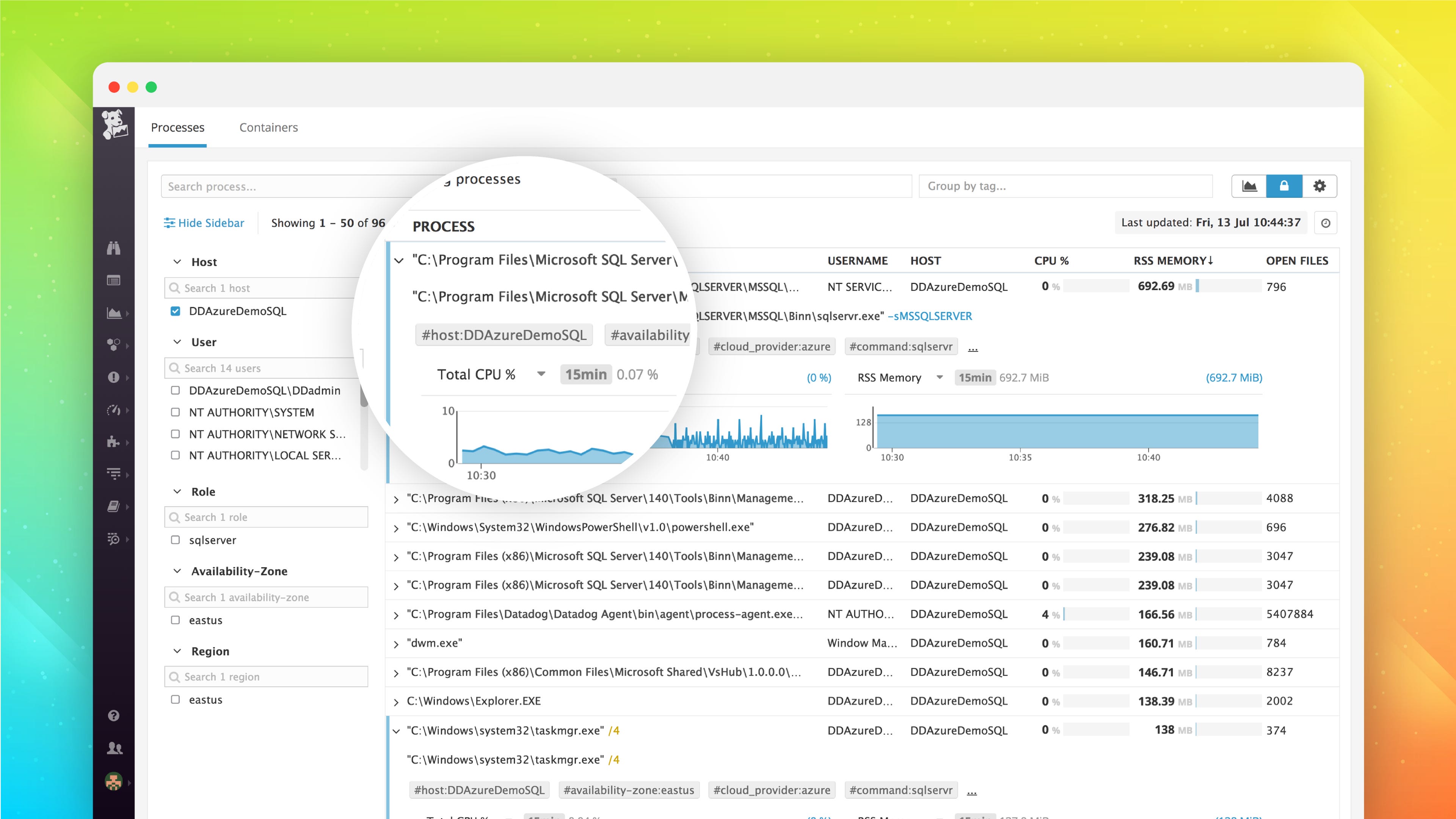Screen dimensions: 1456x819
Task: Check the sqlserver role filter
Action: 175,540
